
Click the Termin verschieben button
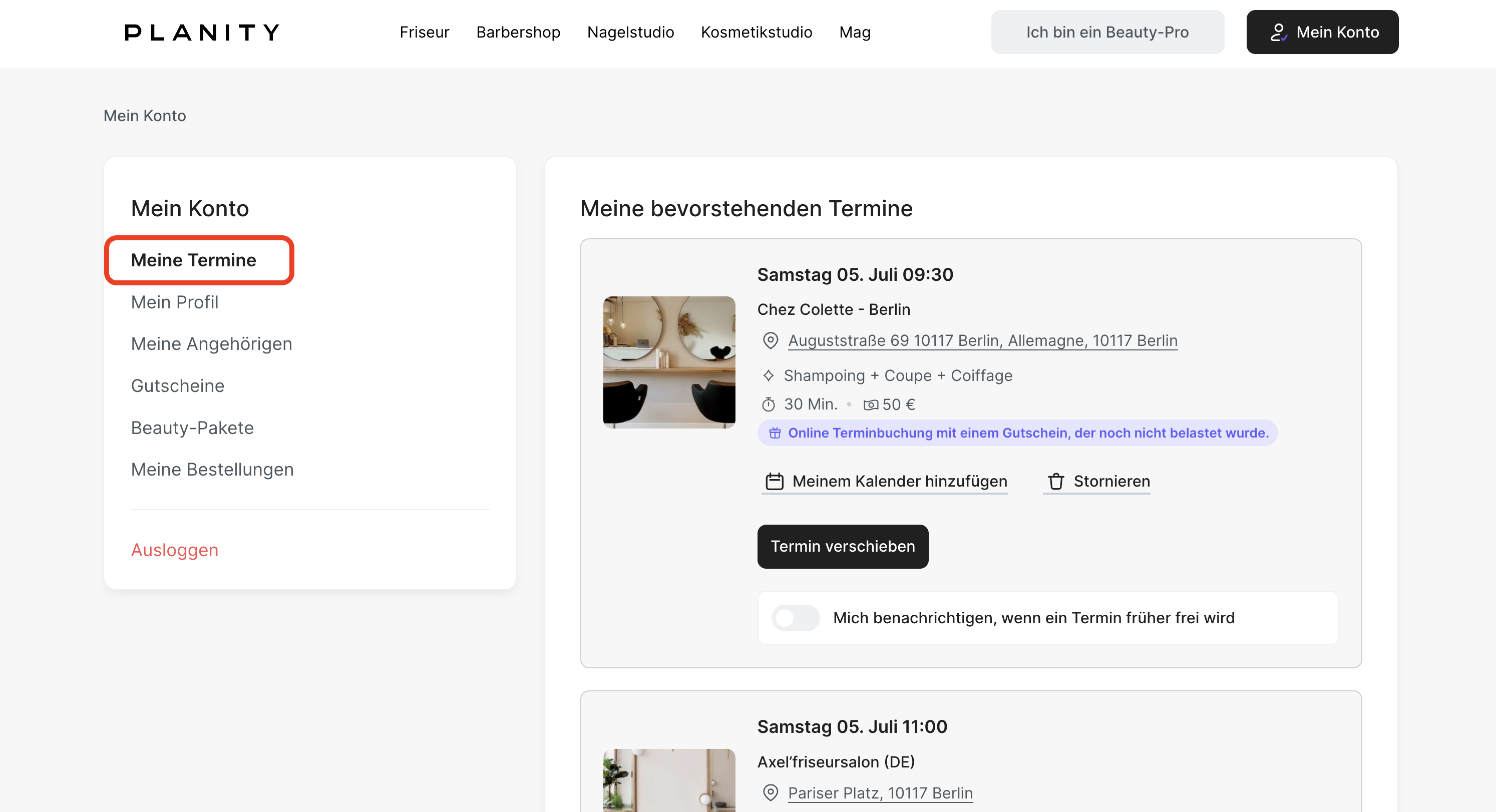tap(843, 546)
